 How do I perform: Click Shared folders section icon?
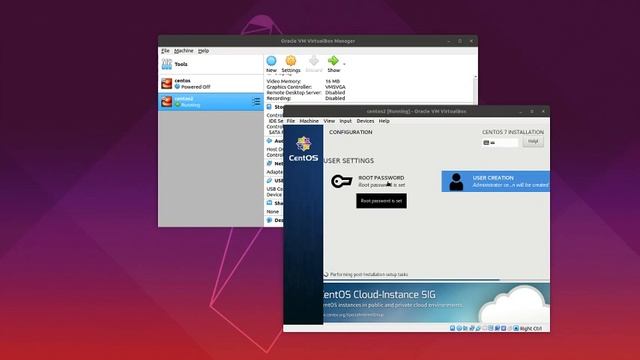269,203
